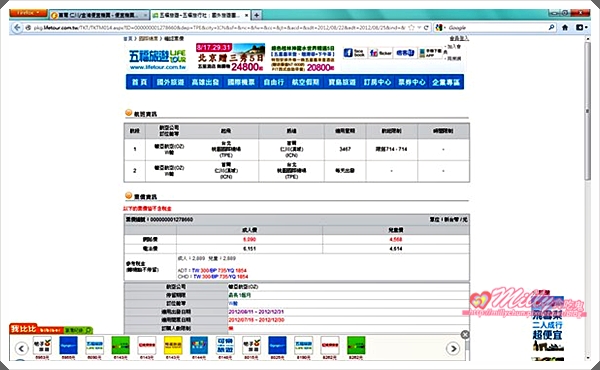The width and height of the screenshot is (600, 370).
Task: Open the Flickr icon link
Action: point(380,53)
